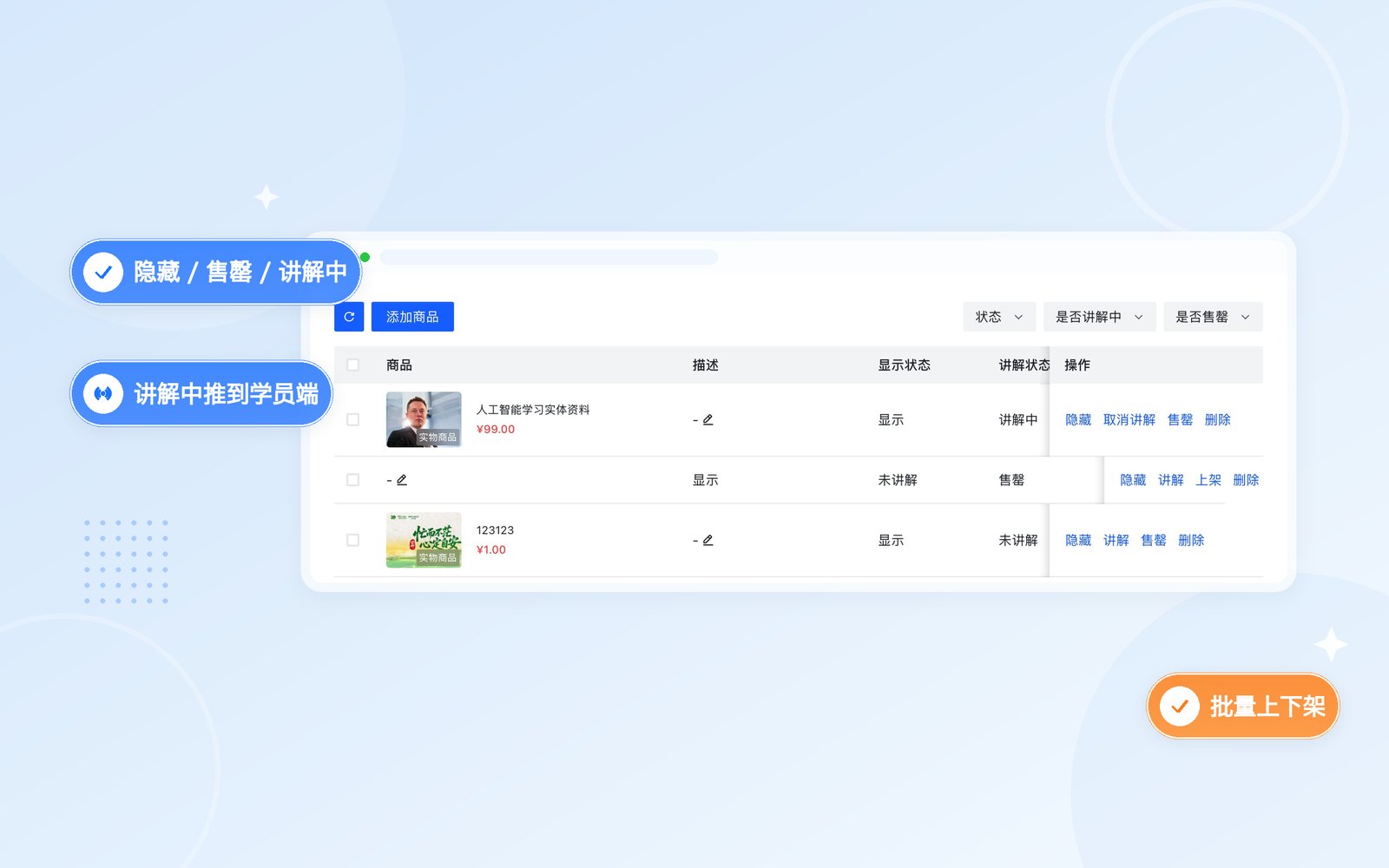Viewport: 1389px width, 868px height.
Task: Click 隐藏 for product 123123
Action: point(1078,540)
